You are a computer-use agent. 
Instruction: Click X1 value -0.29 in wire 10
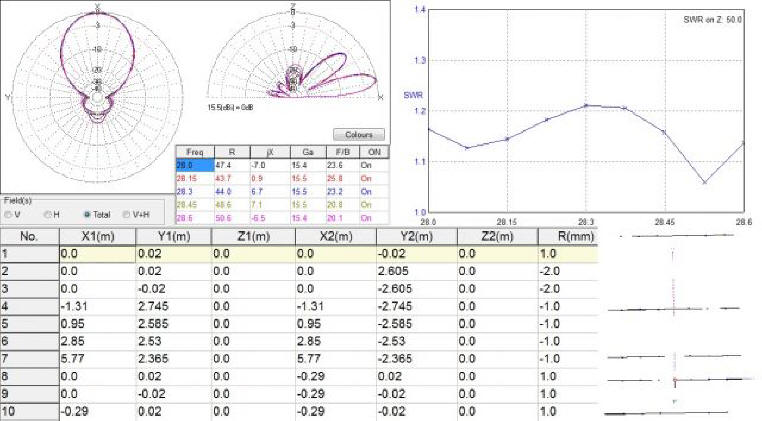[x=98, y=411]
